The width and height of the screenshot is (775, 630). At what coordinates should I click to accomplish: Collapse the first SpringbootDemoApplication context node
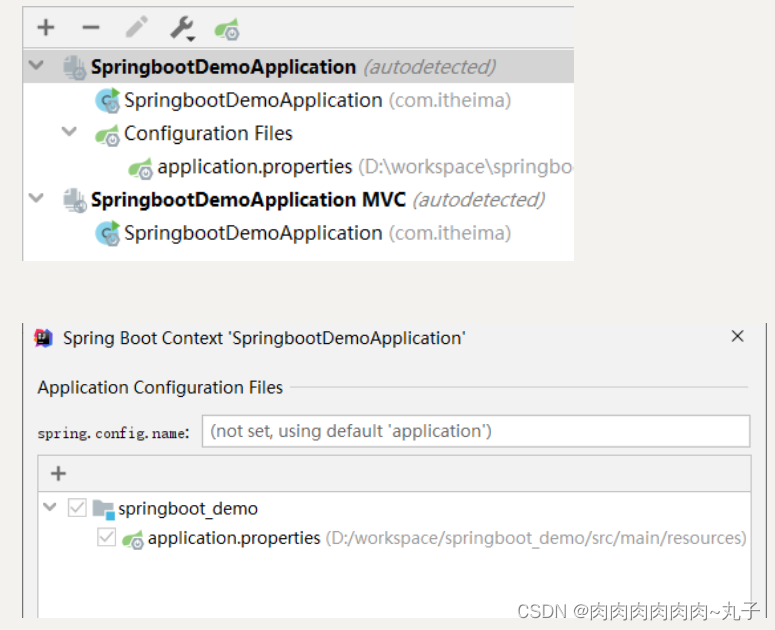click(38, 67)
